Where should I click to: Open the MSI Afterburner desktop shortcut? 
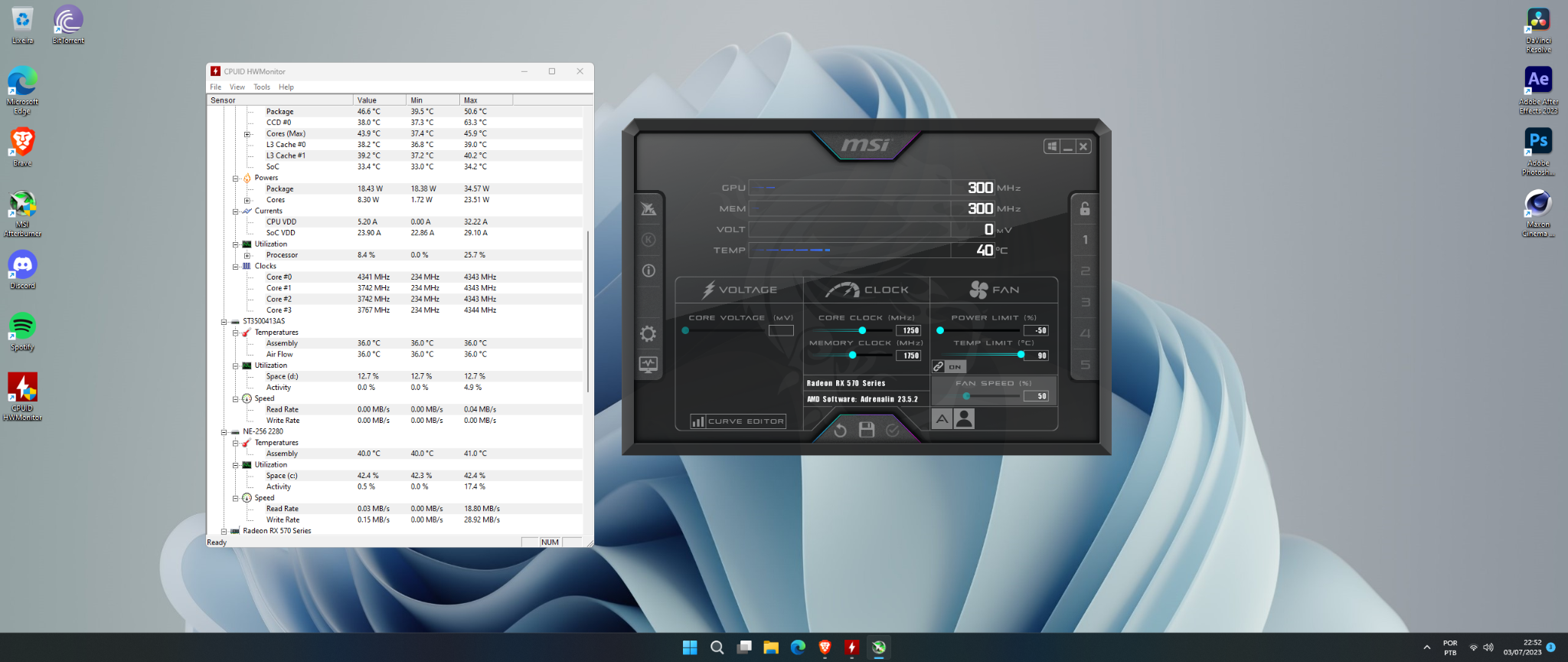click(23, 214)
